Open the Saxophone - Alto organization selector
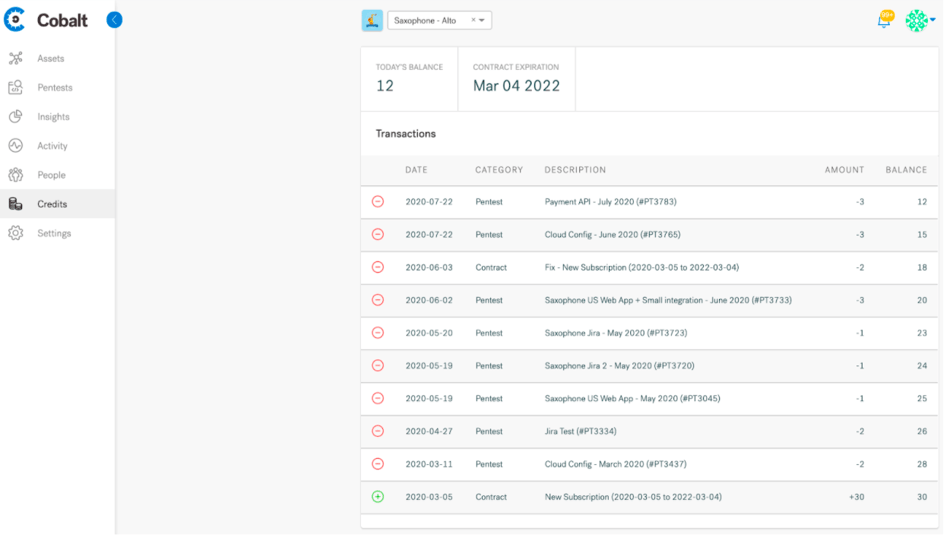 tap(439, 20)
